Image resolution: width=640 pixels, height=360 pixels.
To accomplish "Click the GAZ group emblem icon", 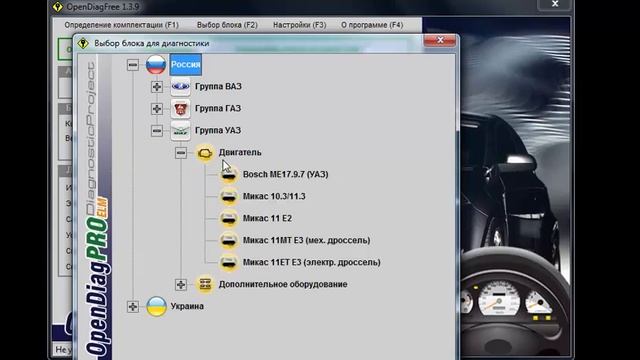I will 180,109.
